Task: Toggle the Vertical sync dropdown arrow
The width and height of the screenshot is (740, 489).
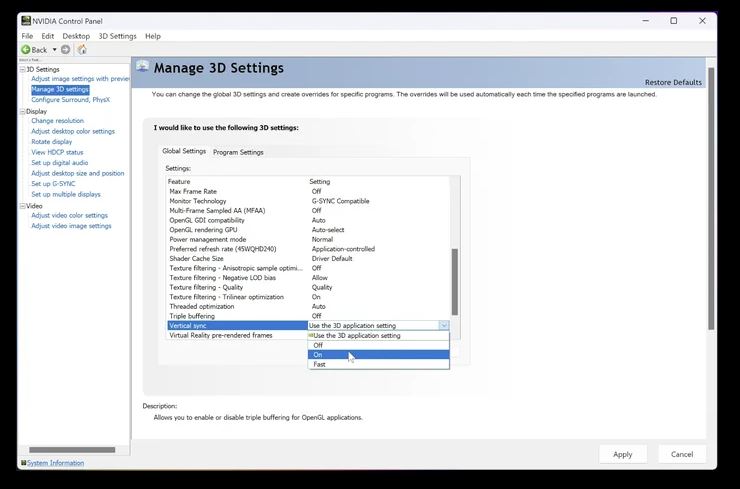Action: [443, 325]
